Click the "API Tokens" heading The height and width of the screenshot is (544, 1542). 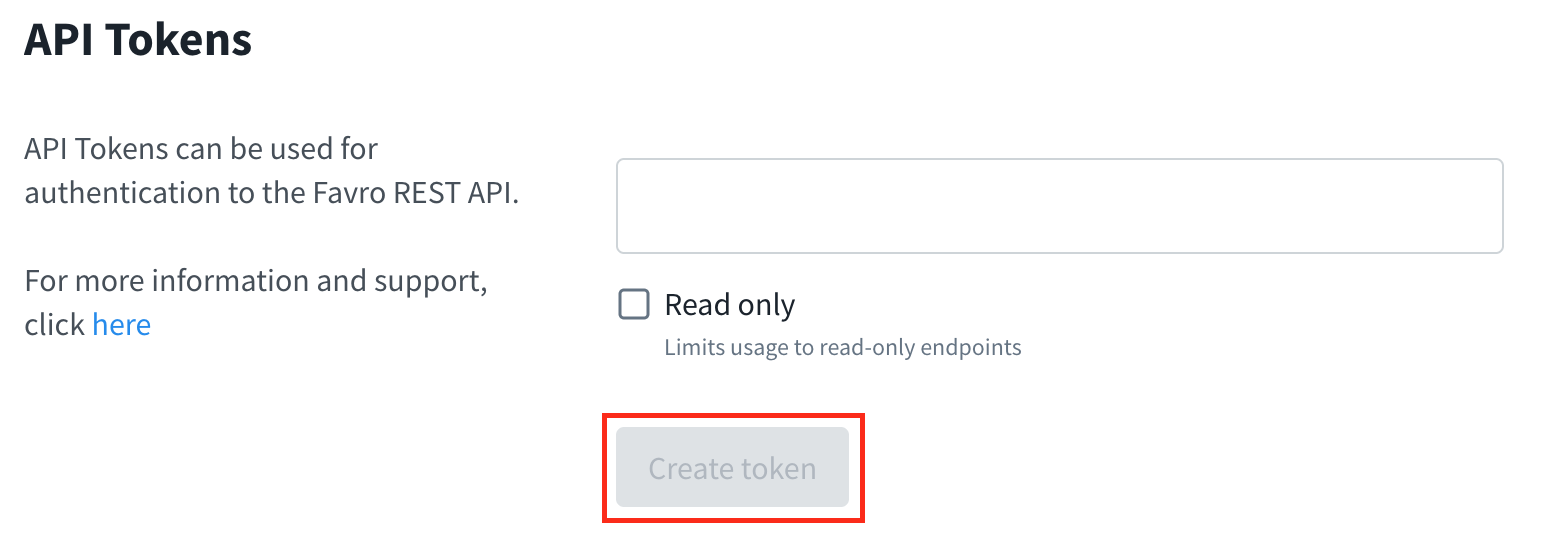(x=138, y=40)
